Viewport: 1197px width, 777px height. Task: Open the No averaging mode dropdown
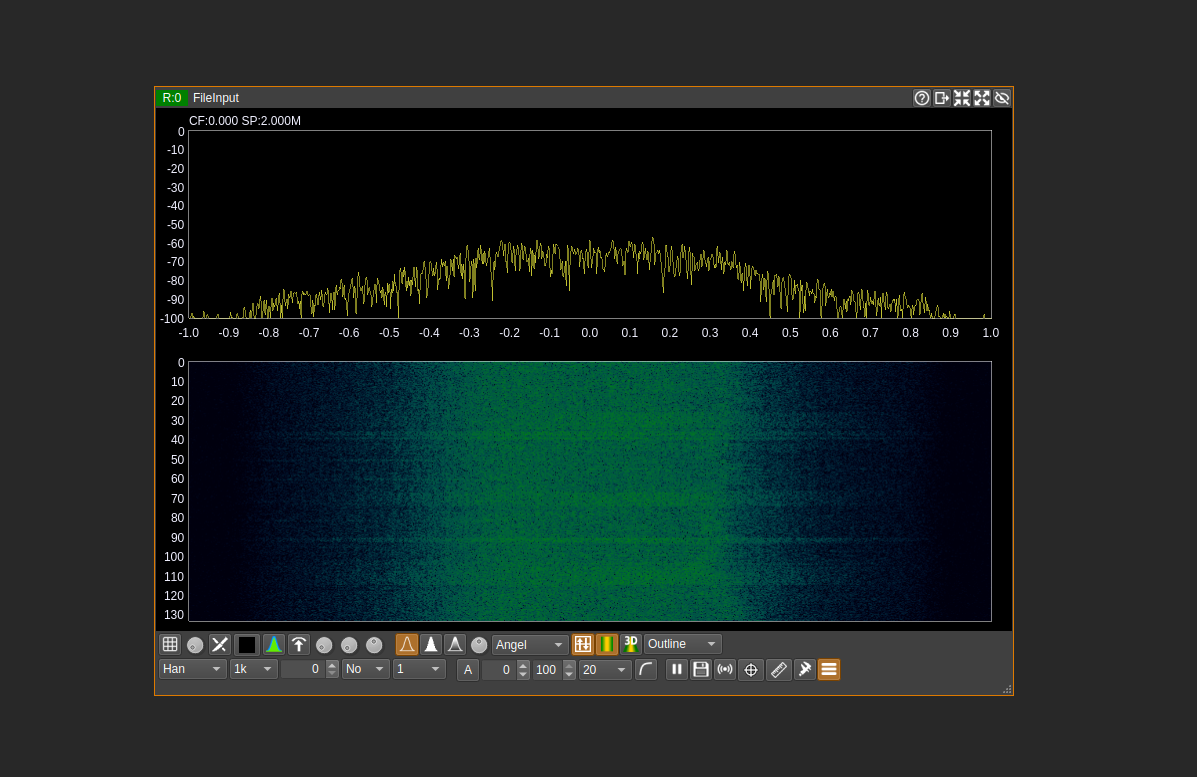366,669
